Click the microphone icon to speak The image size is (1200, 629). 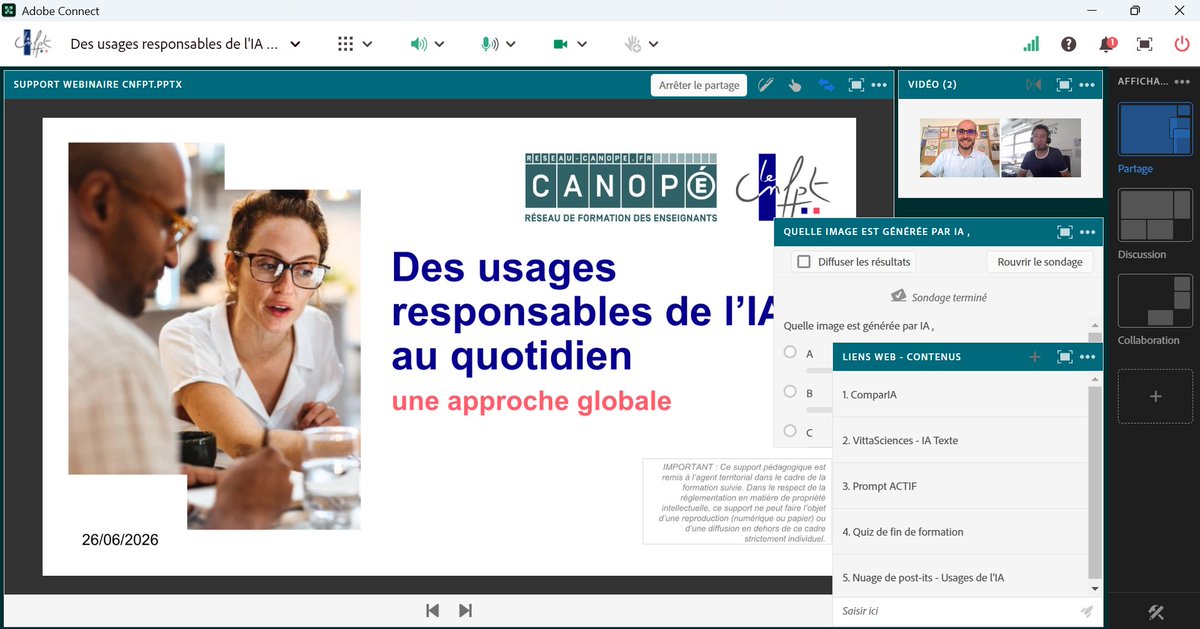487,43
